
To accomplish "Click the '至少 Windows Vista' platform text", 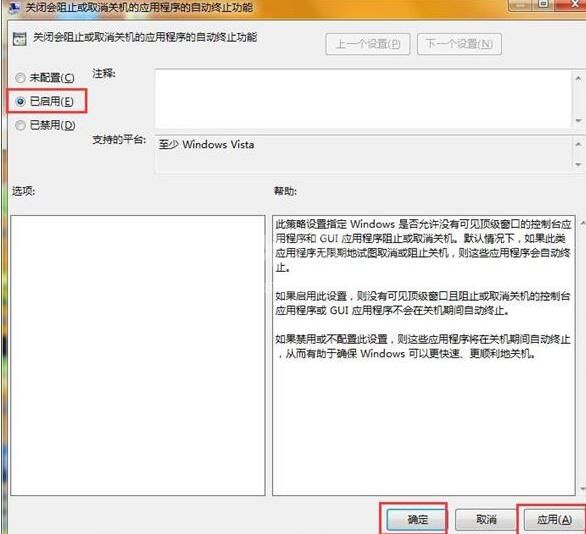I will [206, 145].
